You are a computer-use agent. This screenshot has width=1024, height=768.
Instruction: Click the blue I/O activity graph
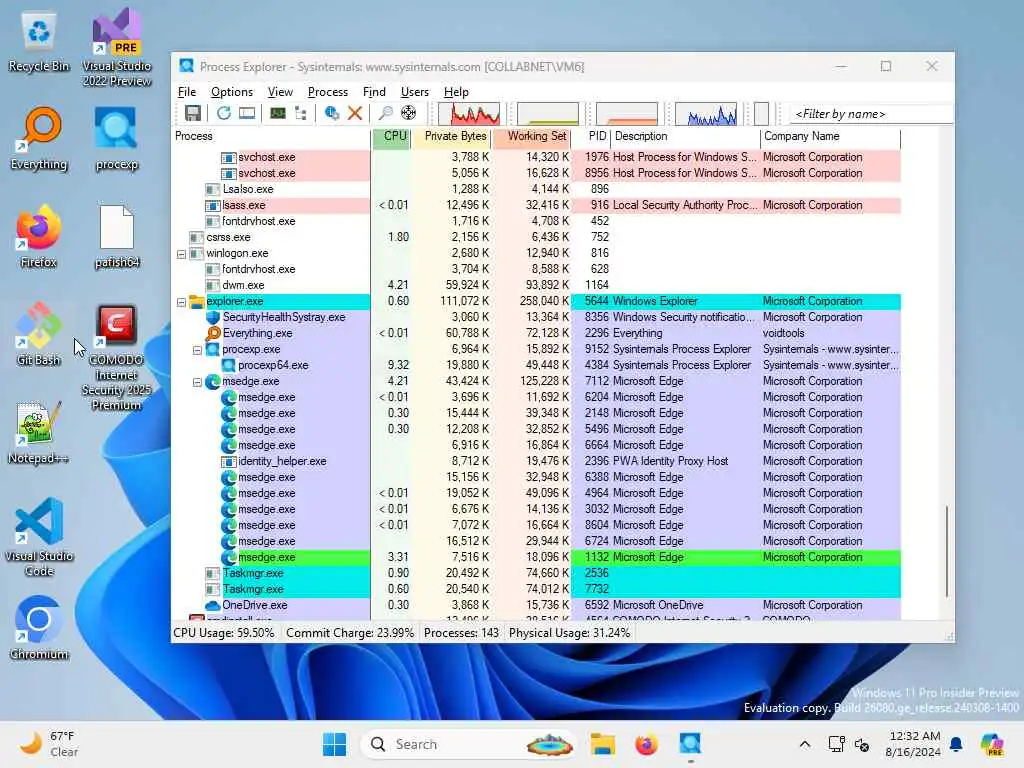[x=706, y=114]
